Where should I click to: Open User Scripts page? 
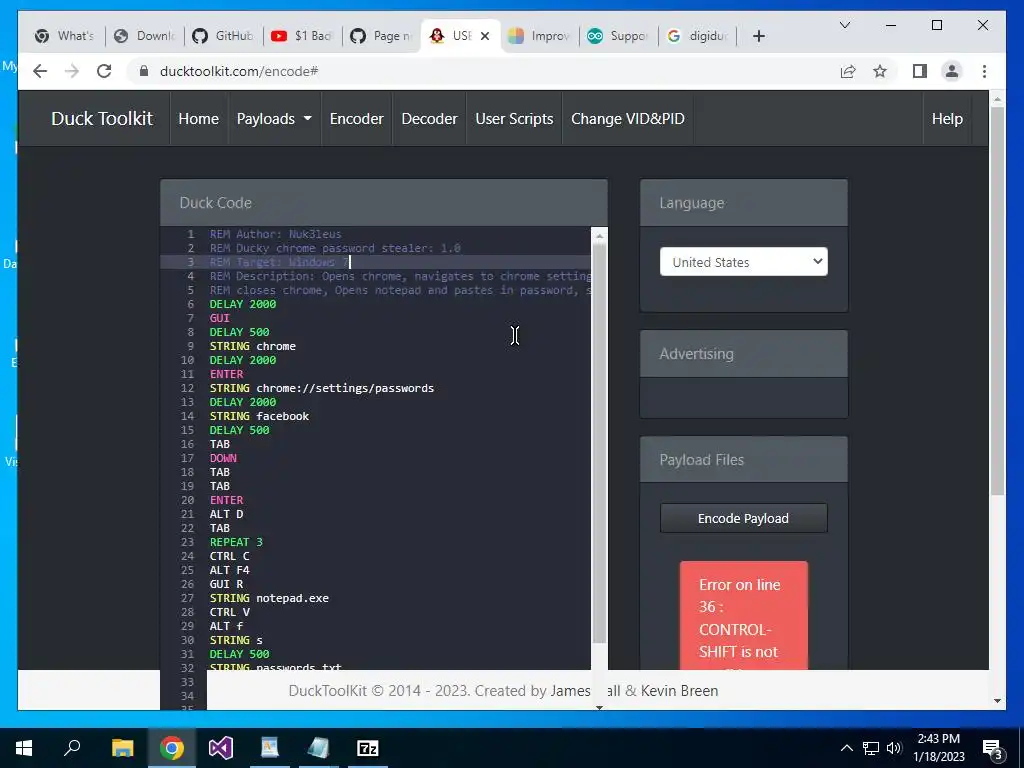click(x=514, y=119)
